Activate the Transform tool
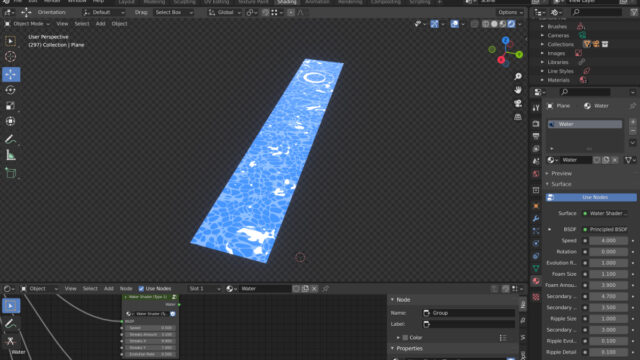Screen dimensions: 640x360 pos(11,122)
